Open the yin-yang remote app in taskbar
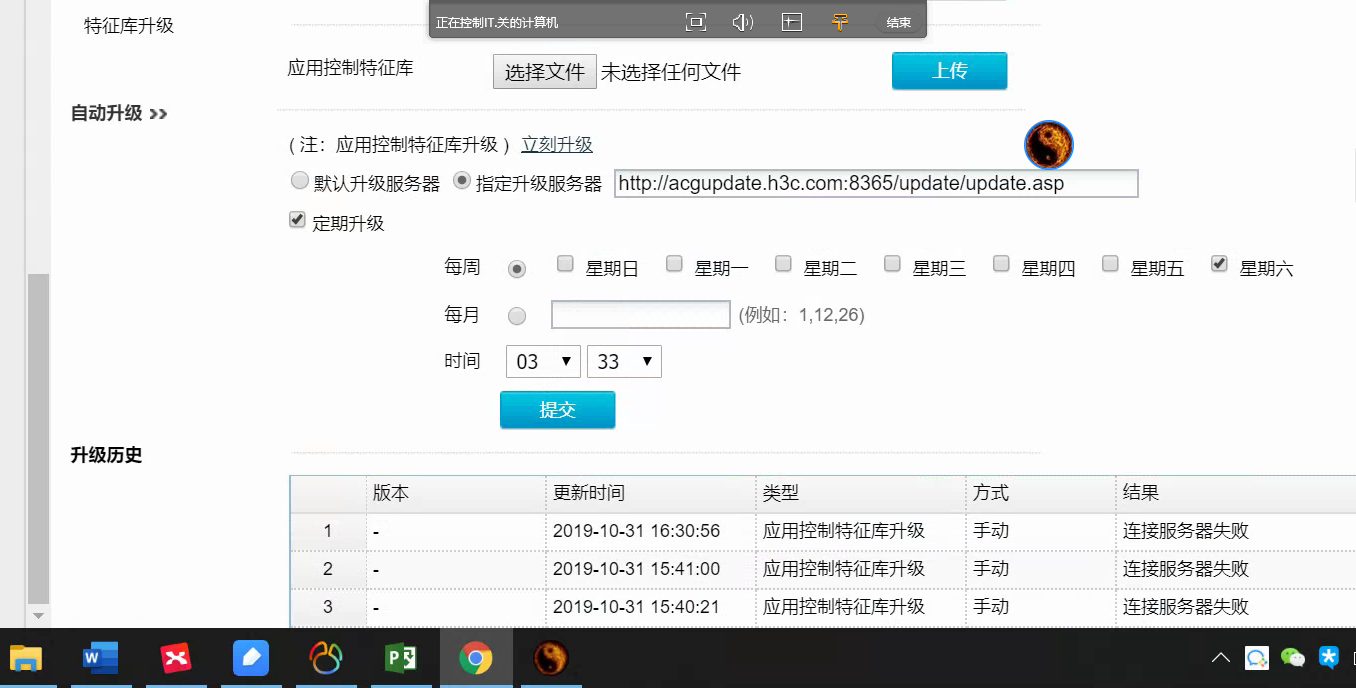1356x688 pixels. tap(550, 658)
